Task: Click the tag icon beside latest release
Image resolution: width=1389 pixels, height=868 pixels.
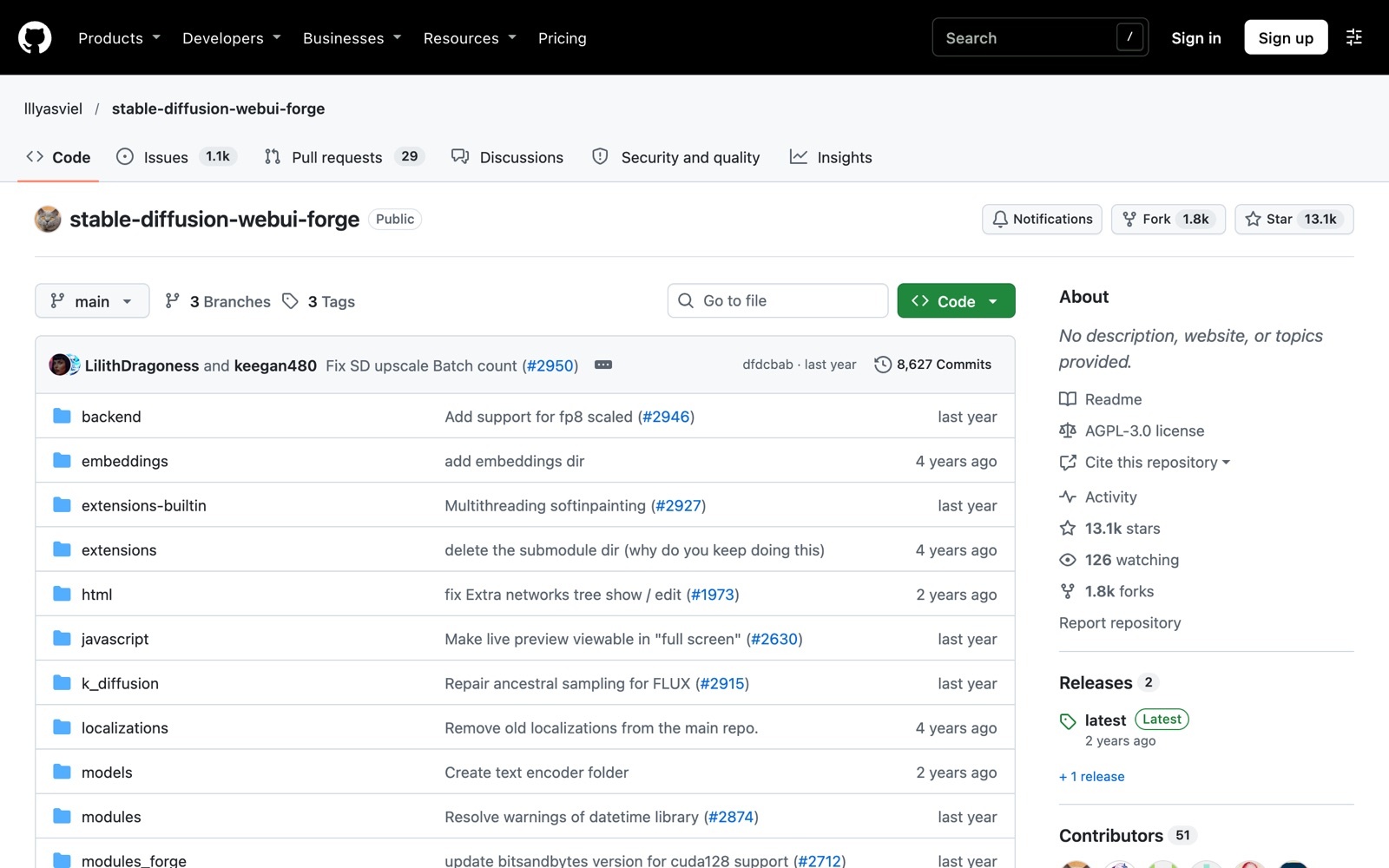Action: click(x=1068, y=720)
